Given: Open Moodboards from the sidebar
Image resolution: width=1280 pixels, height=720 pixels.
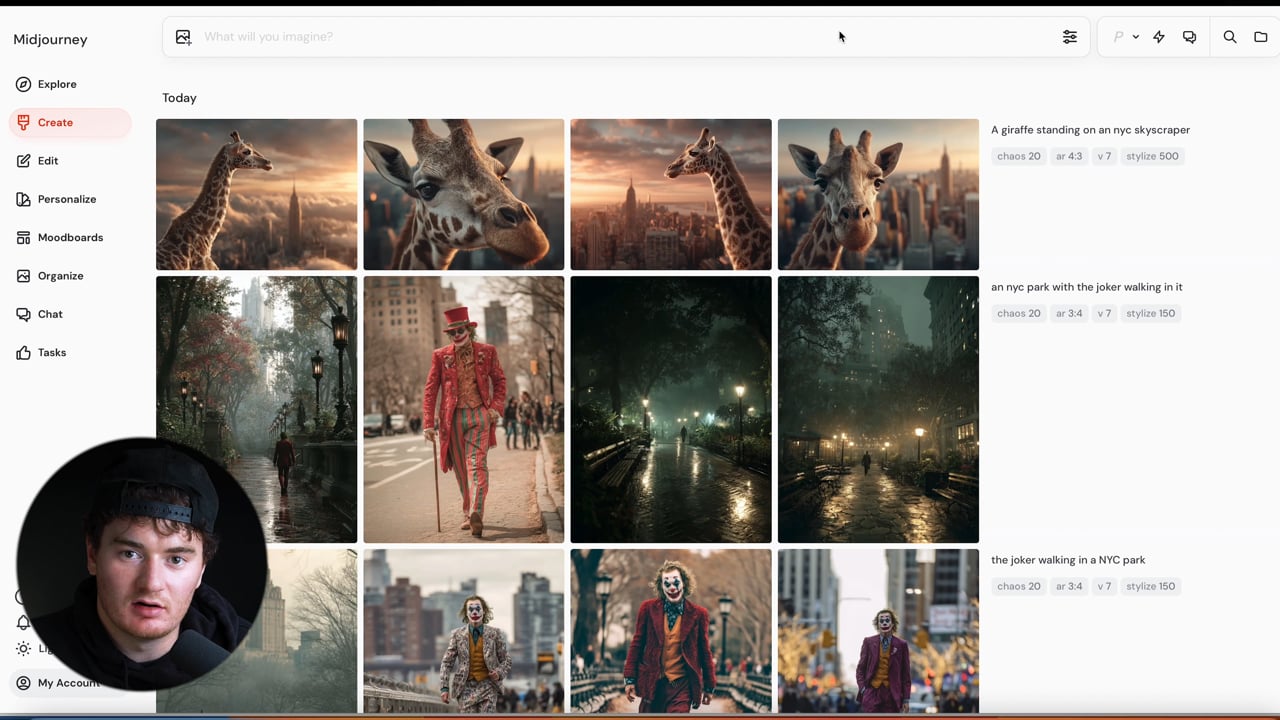Looking at the screenshot, I should (70, 238).
